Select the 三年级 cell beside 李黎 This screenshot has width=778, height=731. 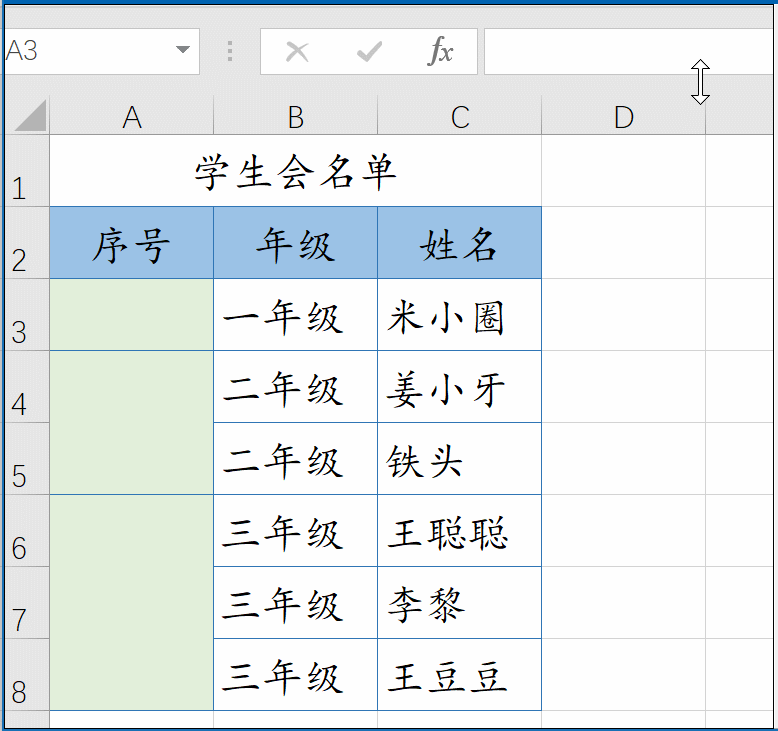pyautogui.click(x=296, y=602)
